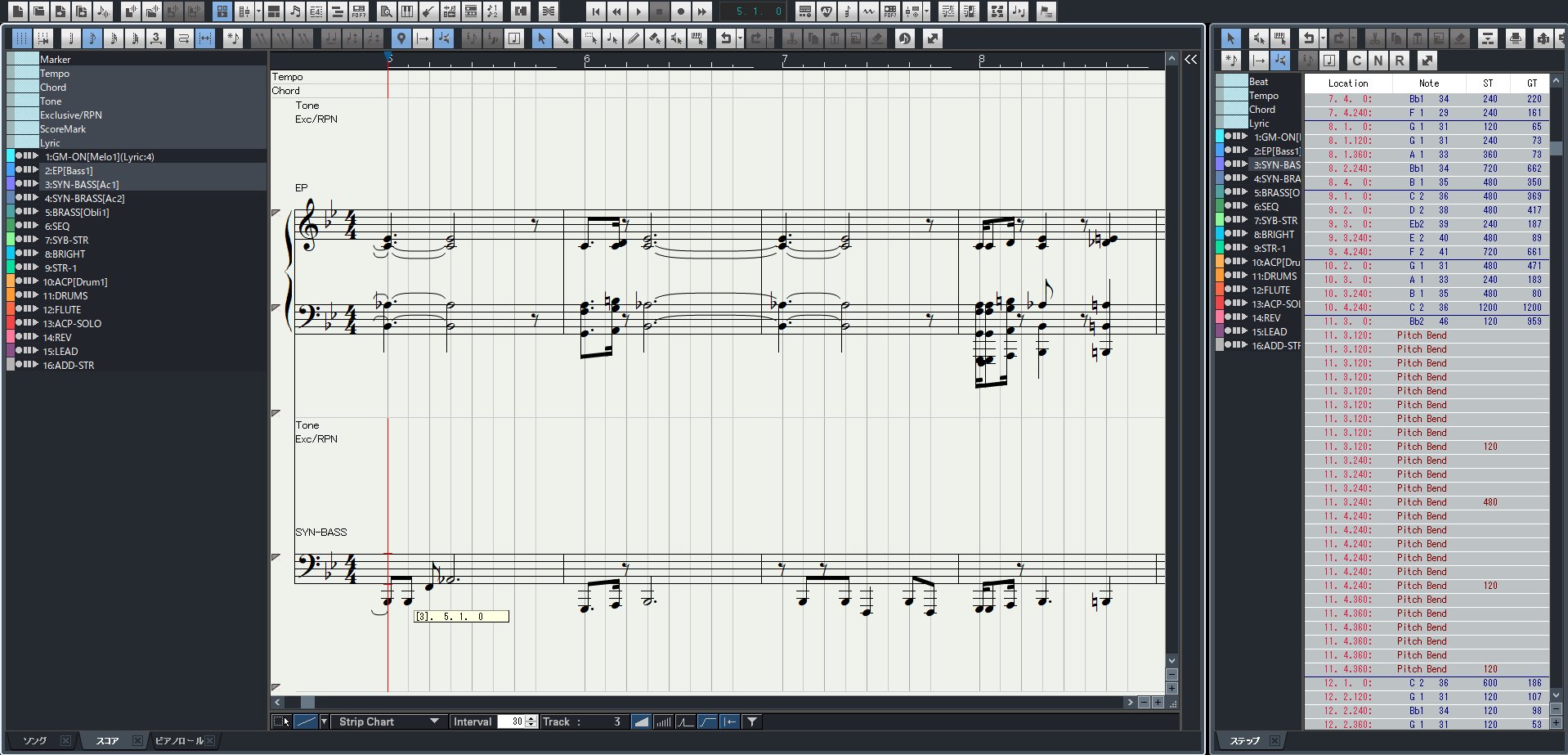Close the ソング tab
The image size is (1568, 755).
click(x=66, y=740)
